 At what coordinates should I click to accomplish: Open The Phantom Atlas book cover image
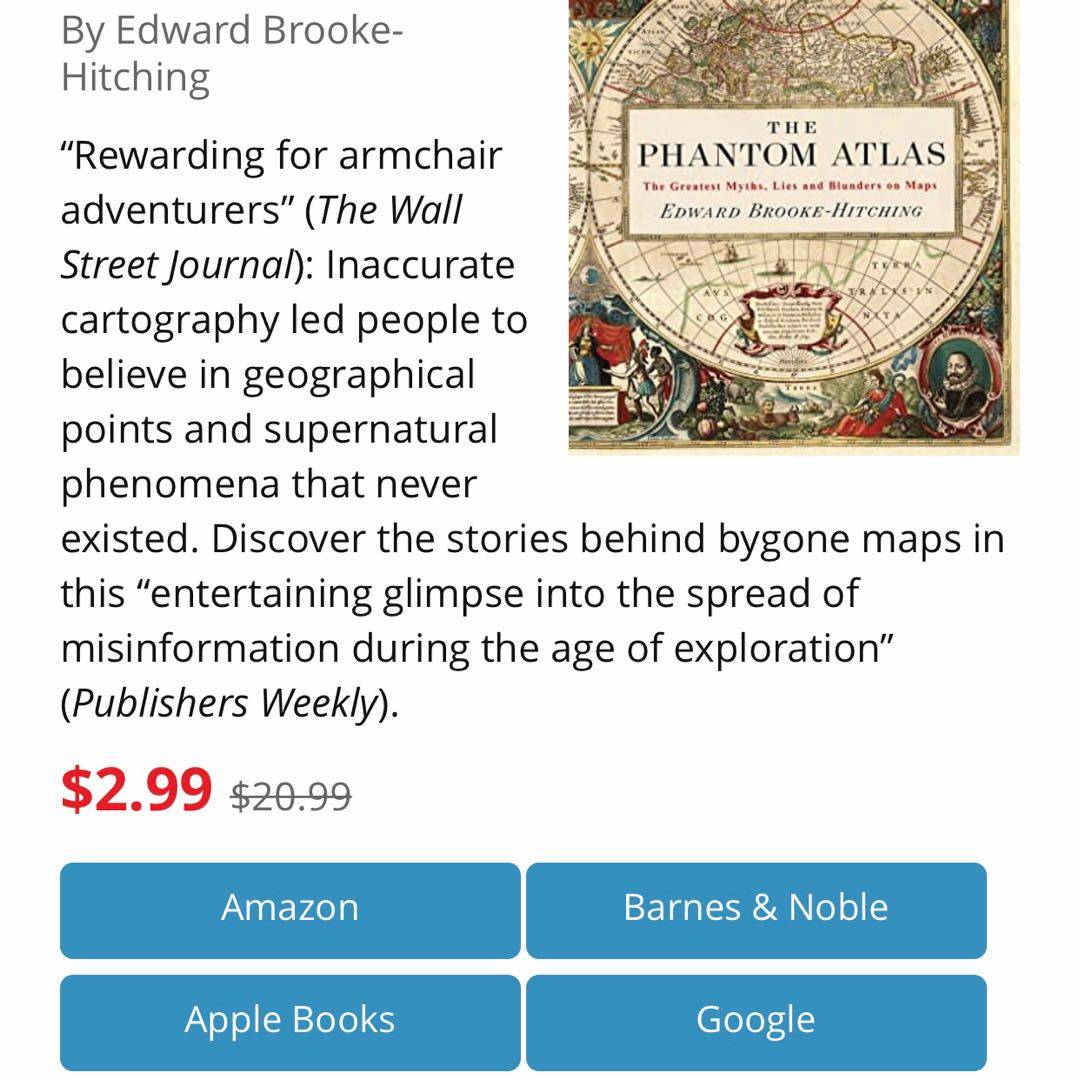pos(793,227)
